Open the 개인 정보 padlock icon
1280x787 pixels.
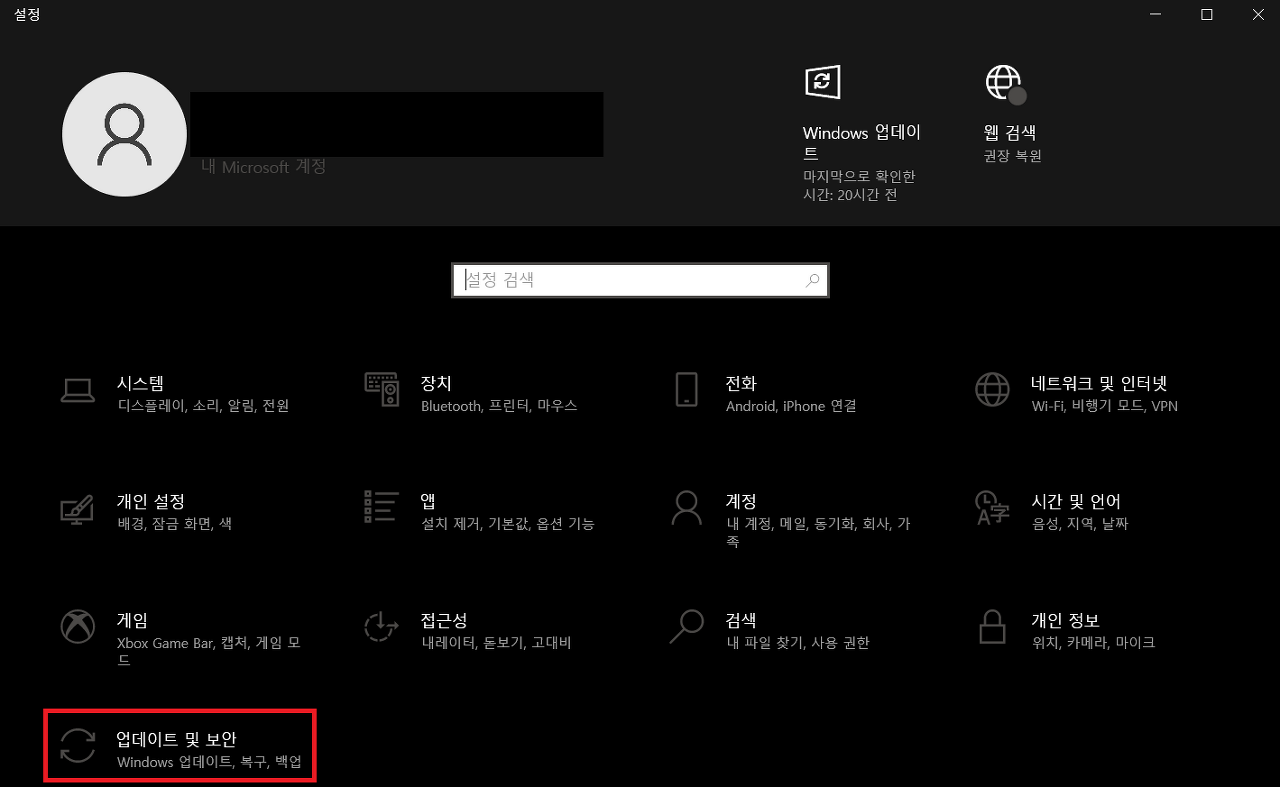[x=992, y=627]
